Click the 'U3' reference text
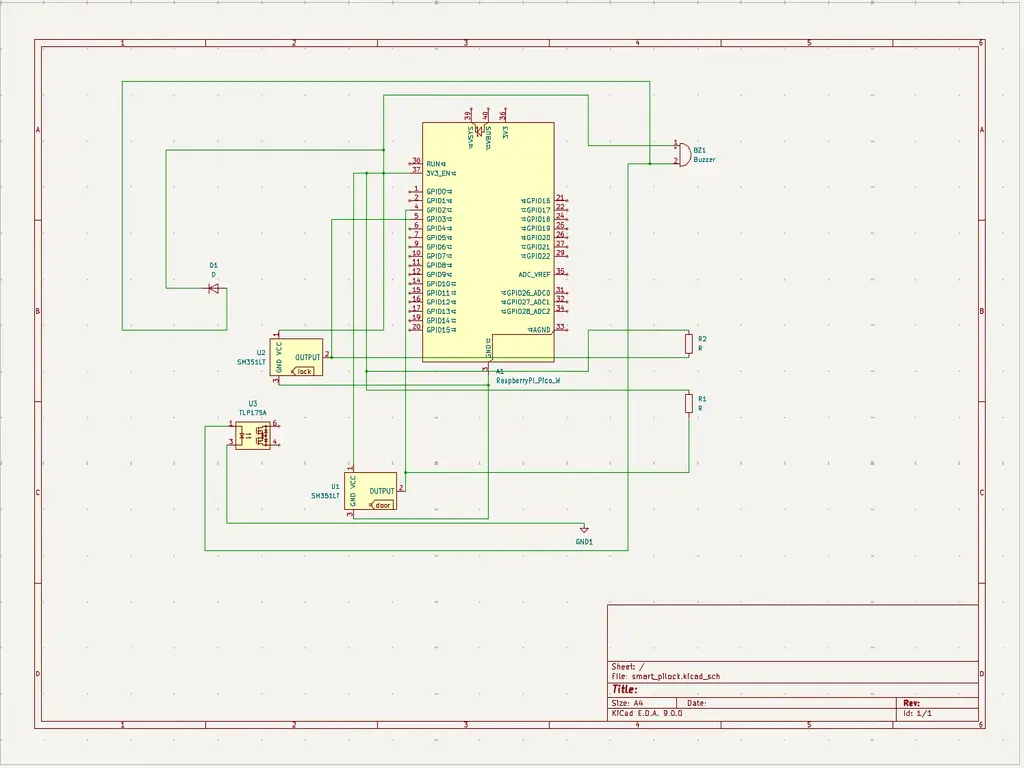Image resolution: width=1024 pixels, height=768 pixels. [x=253, y=404]
